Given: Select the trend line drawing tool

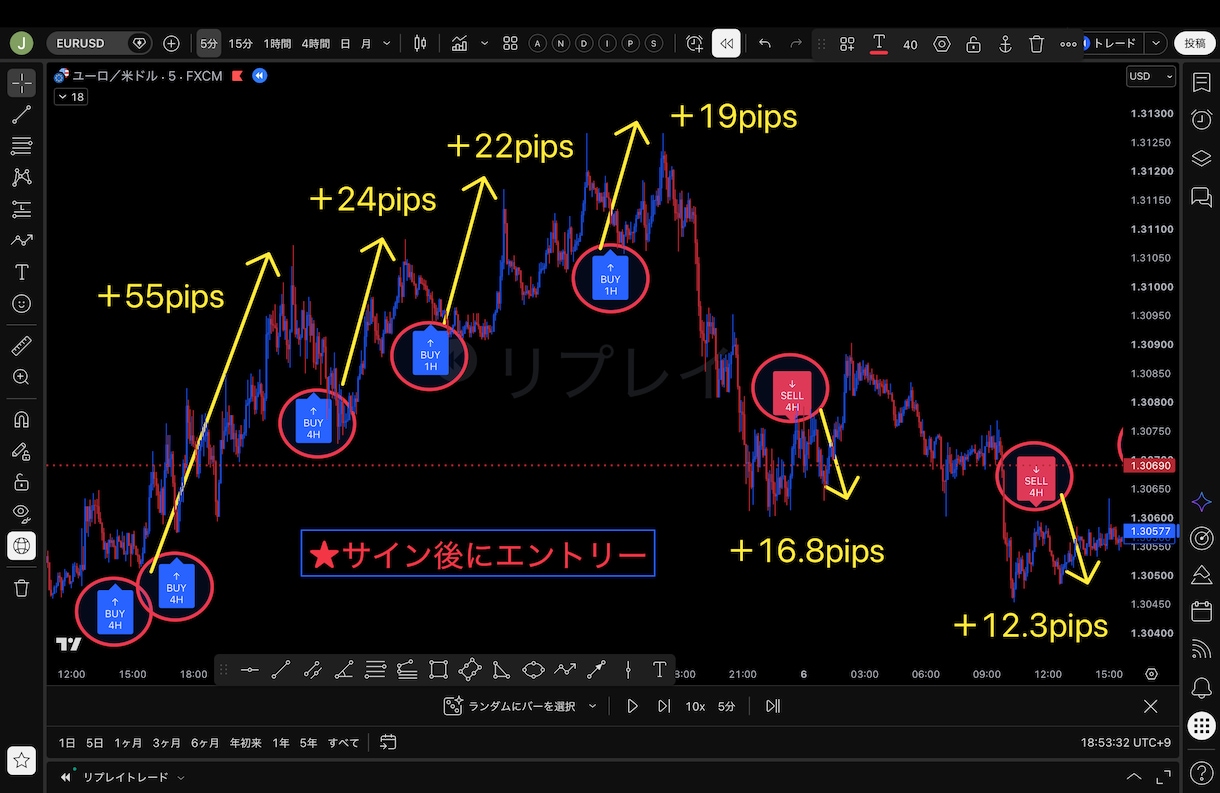Looking at the screenshot, I should (x=22, y=115).
